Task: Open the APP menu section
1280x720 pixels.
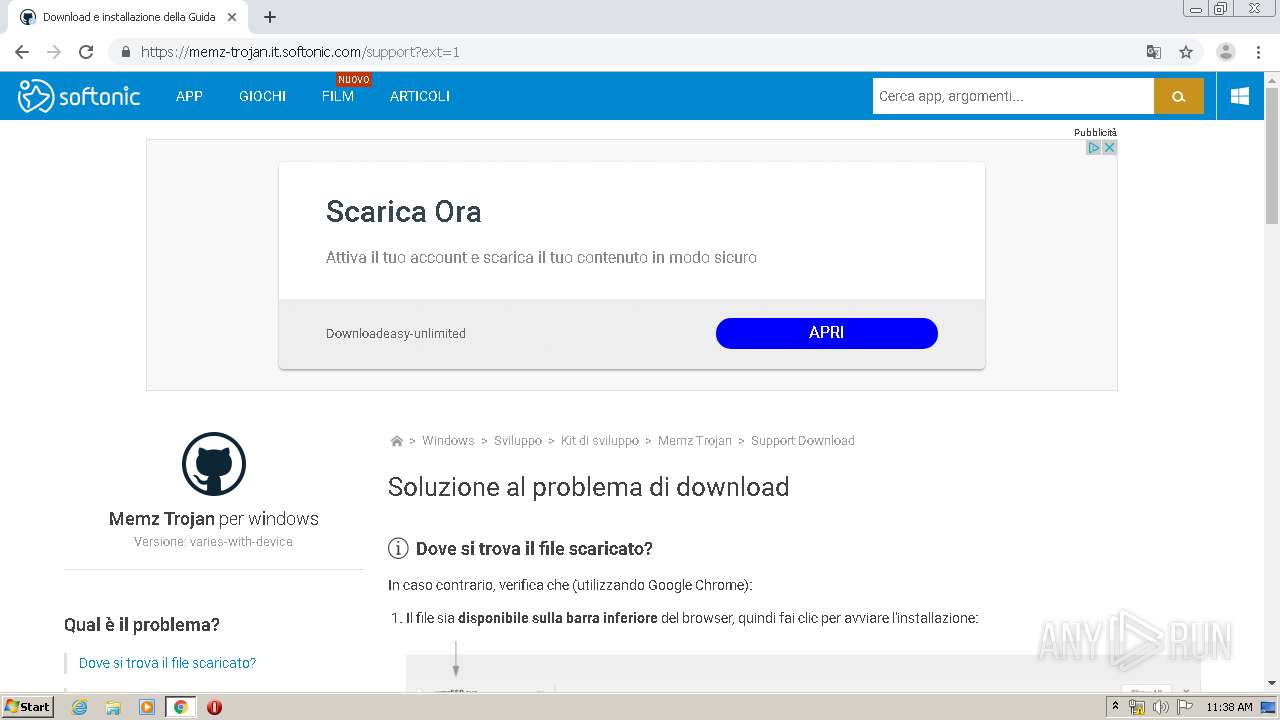Action: (189, 96)
